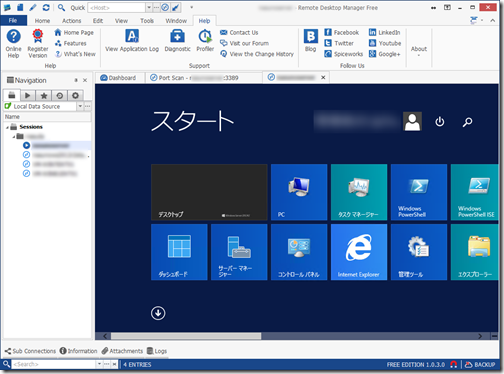The height and width of the screenshot is (374, 504).
Task: Open the Information tab
Action: 78,351
